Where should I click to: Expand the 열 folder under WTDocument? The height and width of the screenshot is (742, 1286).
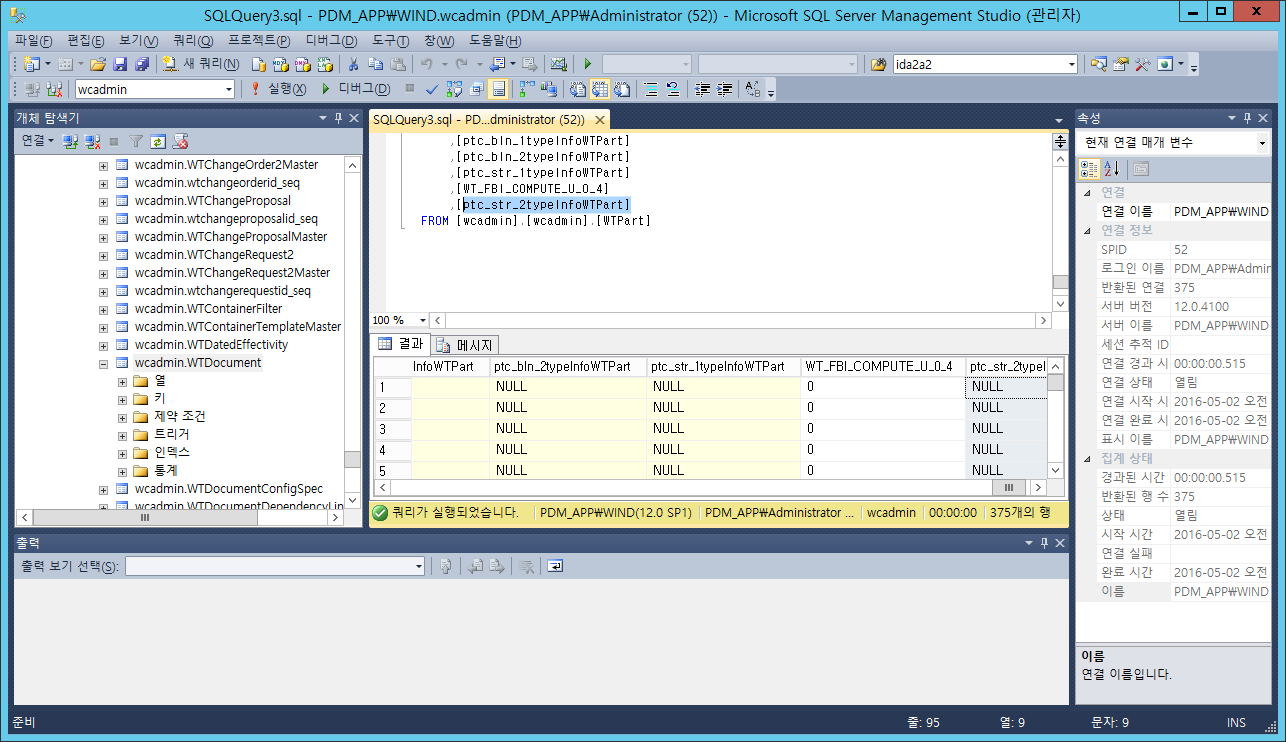point(123,381)
